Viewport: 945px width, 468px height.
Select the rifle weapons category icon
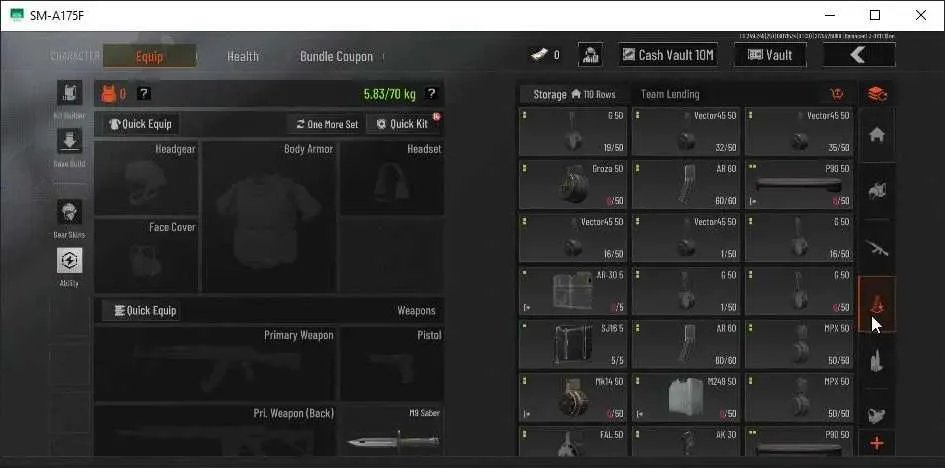tap(876, 248)
